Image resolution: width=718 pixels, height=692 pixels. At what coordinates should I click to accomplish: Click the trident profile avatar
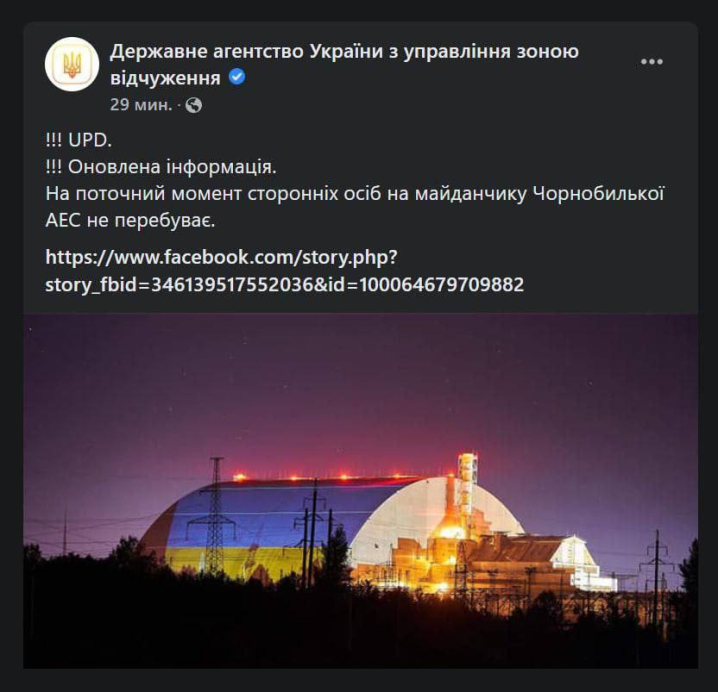pos(71,63)
